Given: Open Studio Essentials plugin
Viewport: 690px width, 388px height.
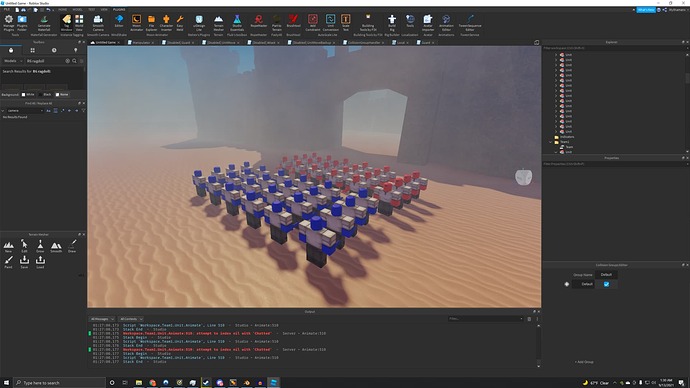Looking at the screenshot, I should 237,22.
